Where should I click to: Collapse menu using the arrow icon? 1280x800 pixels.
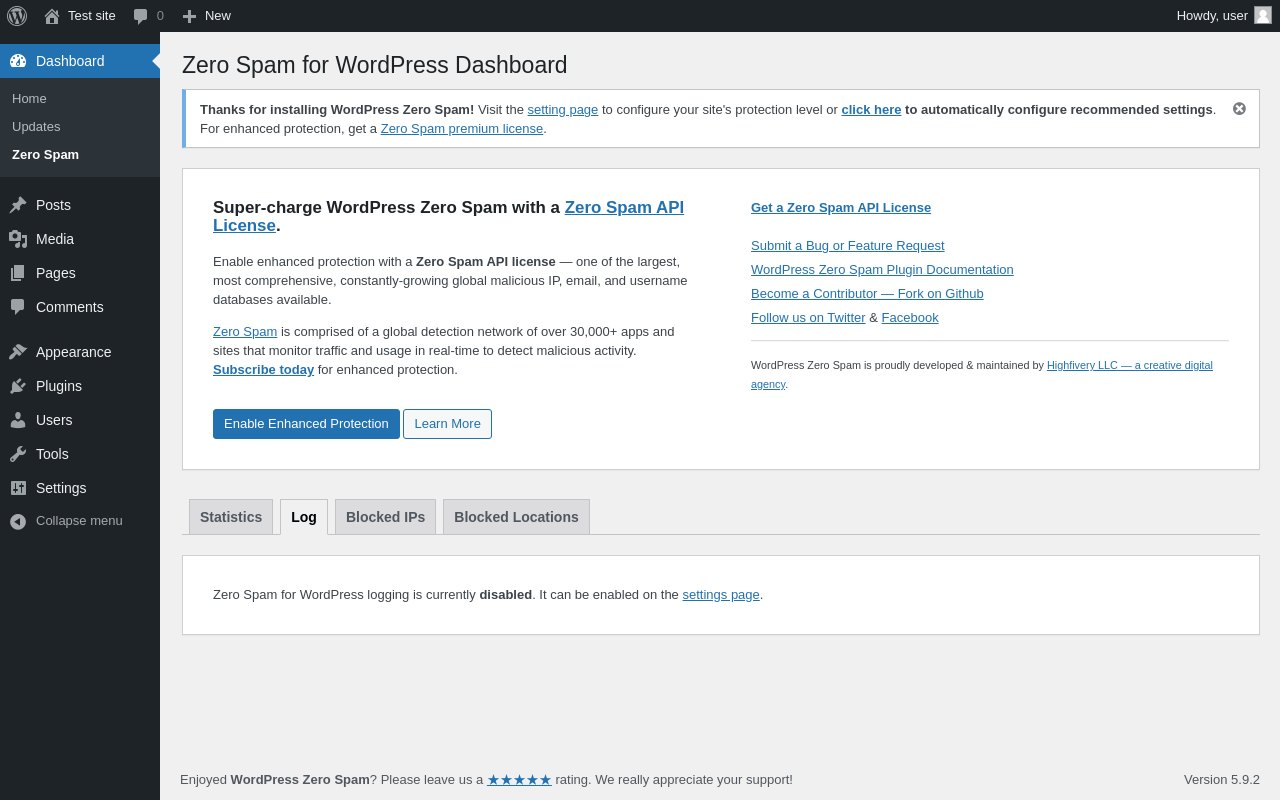point(18,521)
